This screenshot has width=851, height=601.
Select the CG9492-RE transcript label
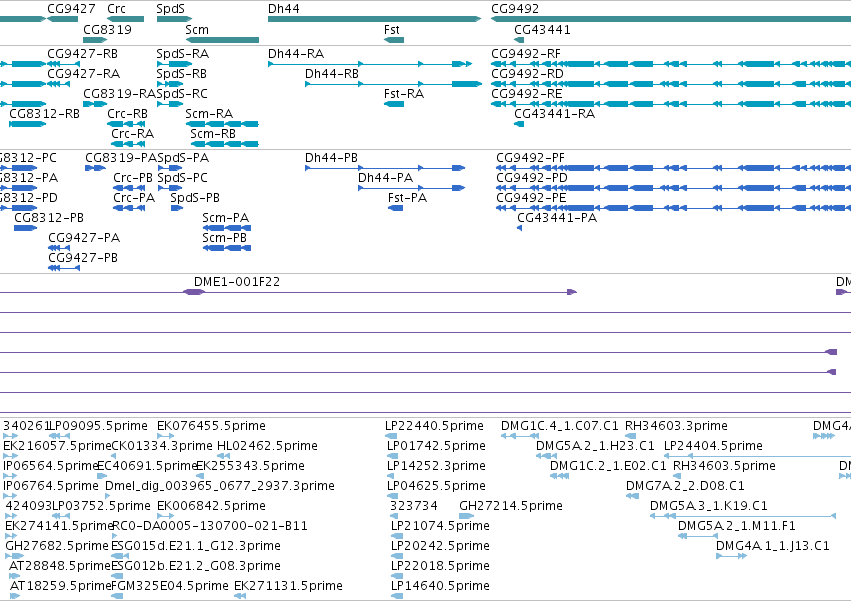[526, 94]
